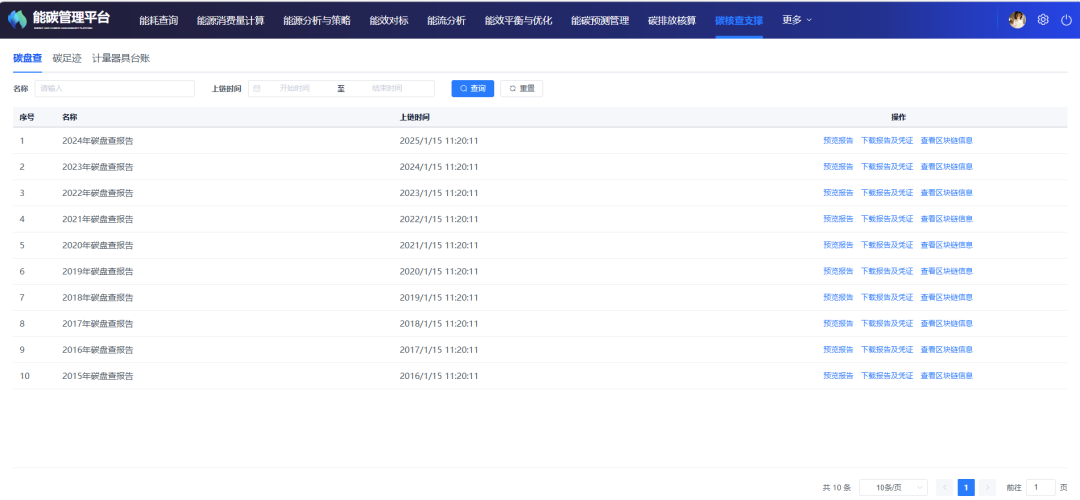Screen dimensions: 1080x500
Task: Click the calendar icon in date range
Action: click(257, 89)
